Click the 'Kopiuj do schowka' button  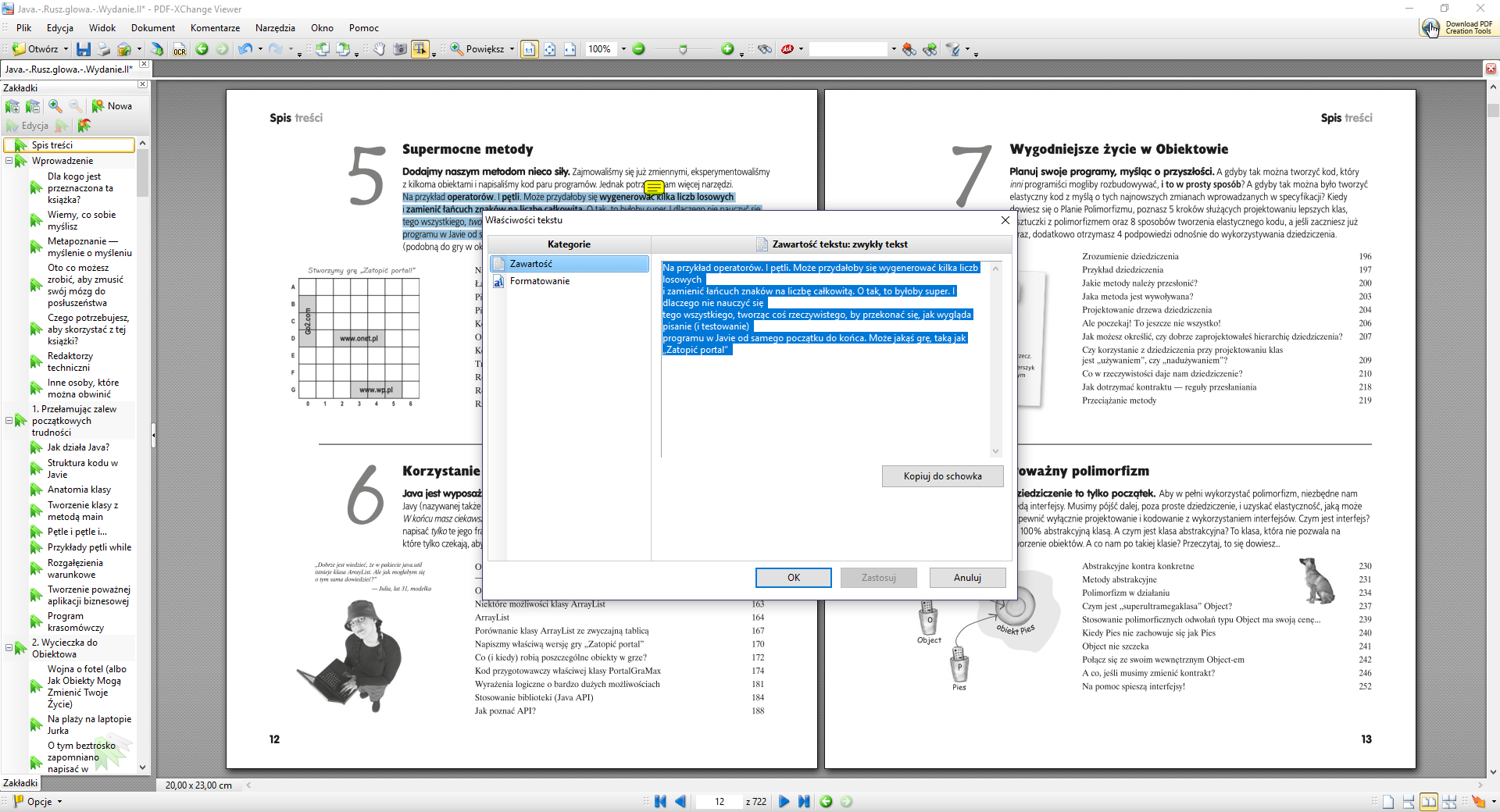click(x=942, y=476)
